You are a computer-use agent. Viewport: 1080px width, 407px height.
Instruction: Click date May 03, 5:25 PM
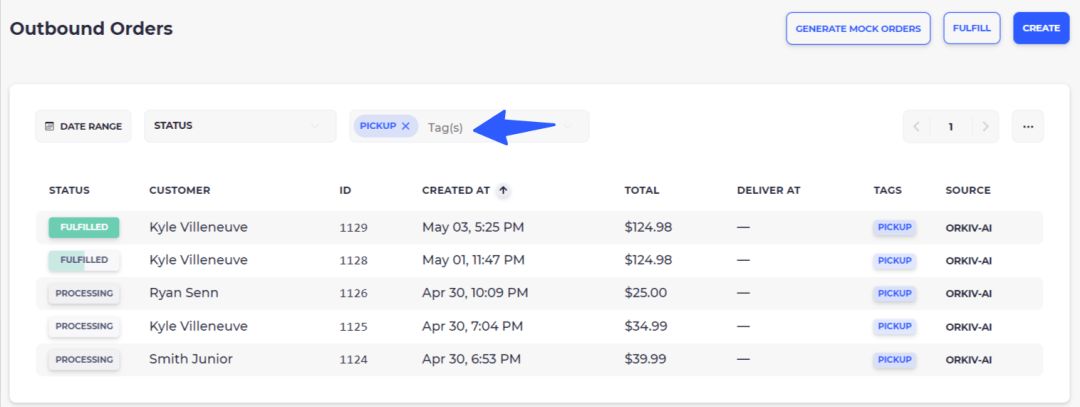(473, 227)
